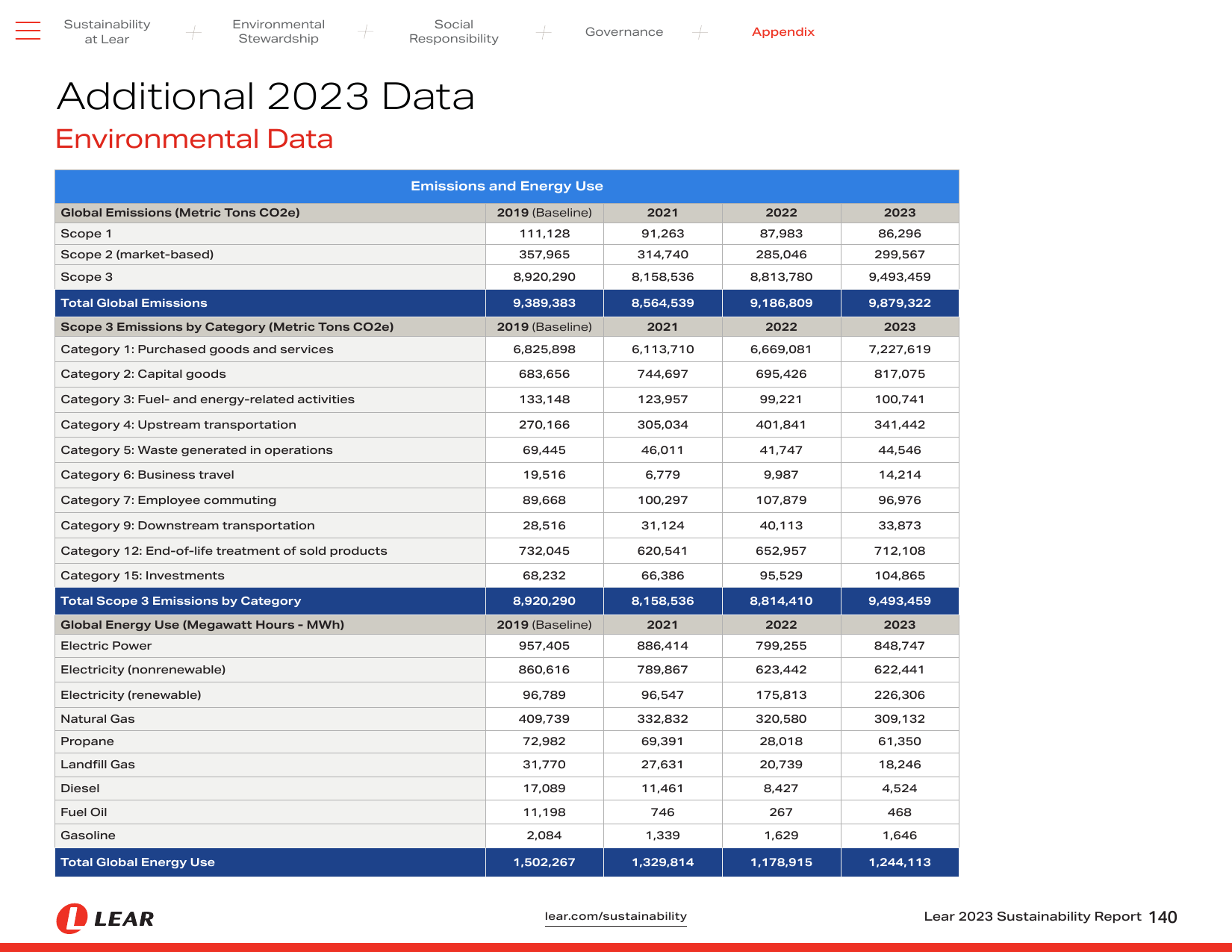Follow the lear.com/sustainability link

tap(616, 916)
